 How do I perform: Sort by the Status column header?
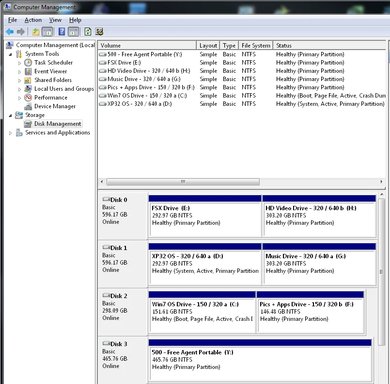point(329,45)
